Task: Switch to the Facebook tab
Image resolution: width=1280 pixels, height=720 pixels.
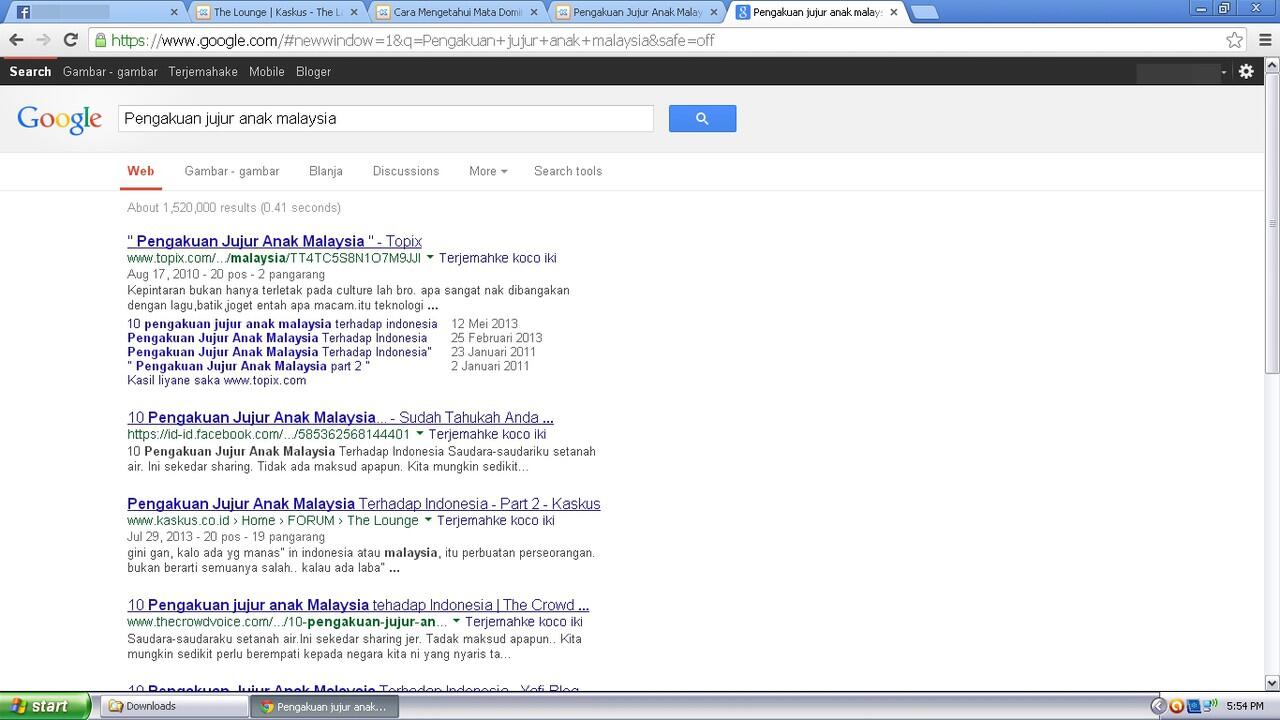Action: [x=95, y=12]
